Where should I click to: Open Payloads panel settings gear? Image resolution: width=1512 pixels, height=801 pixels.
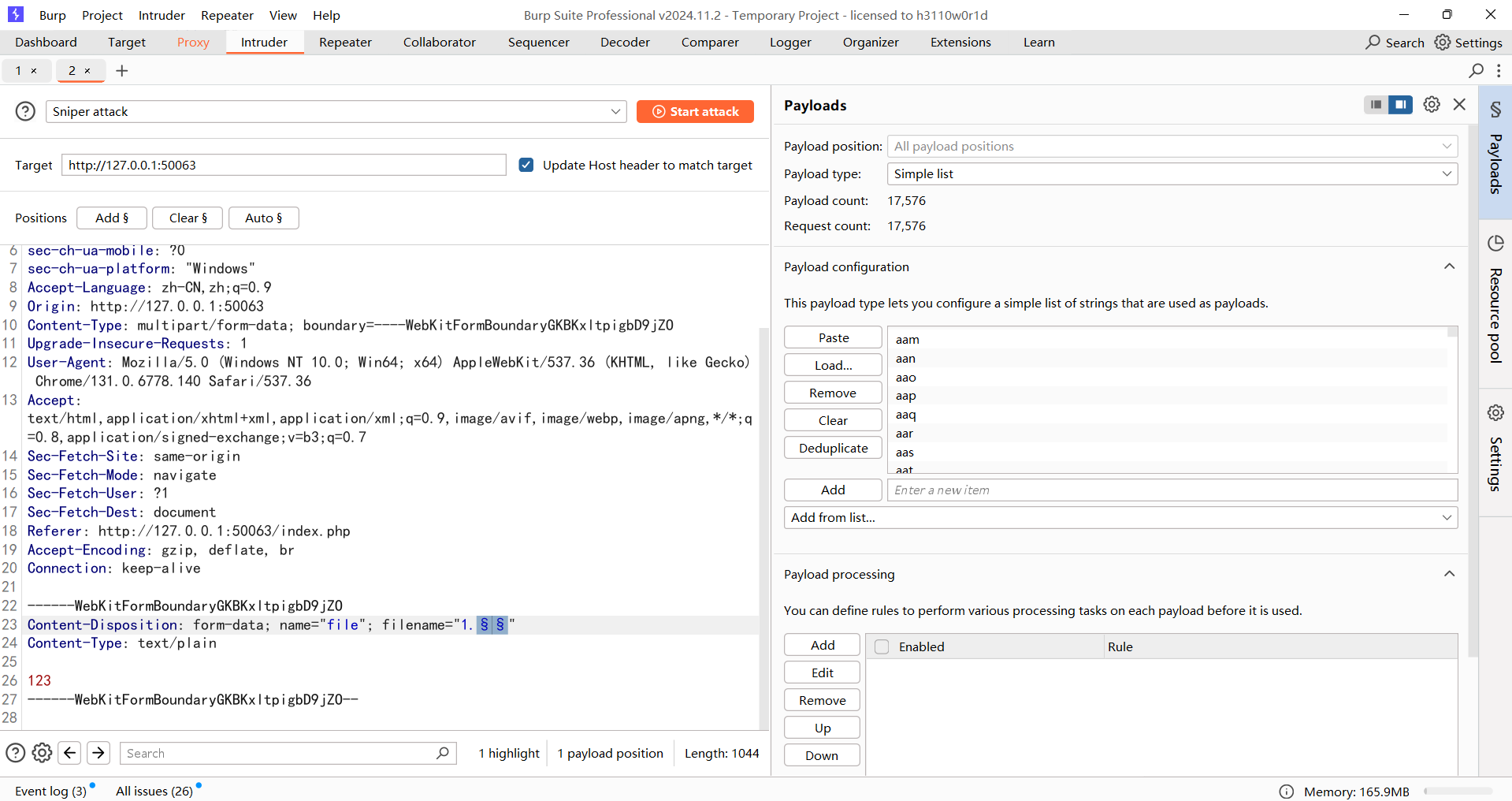[1432, 105]
